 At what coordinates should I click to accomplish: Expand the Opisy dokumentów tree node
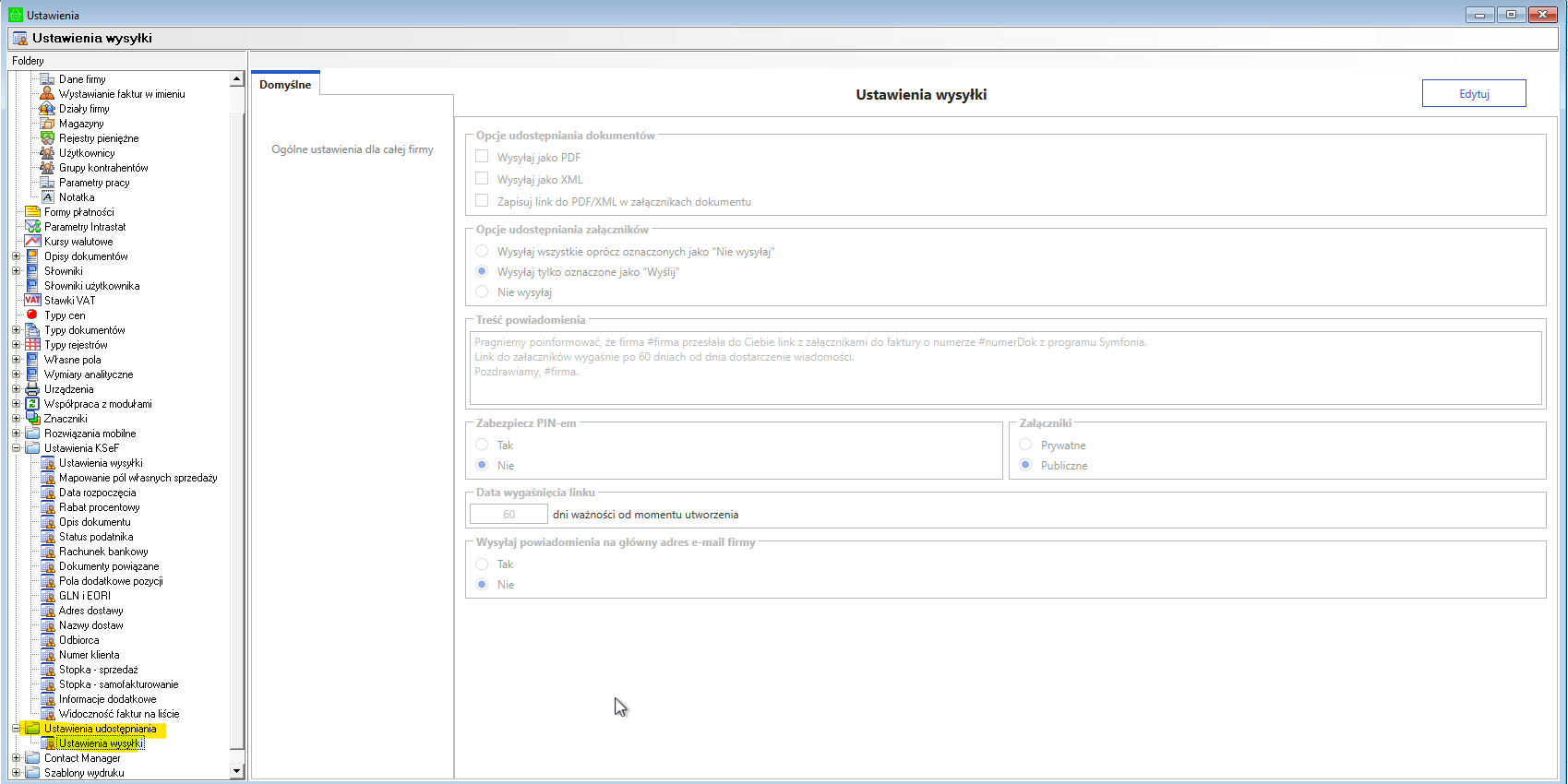click(x=16, y=256)
